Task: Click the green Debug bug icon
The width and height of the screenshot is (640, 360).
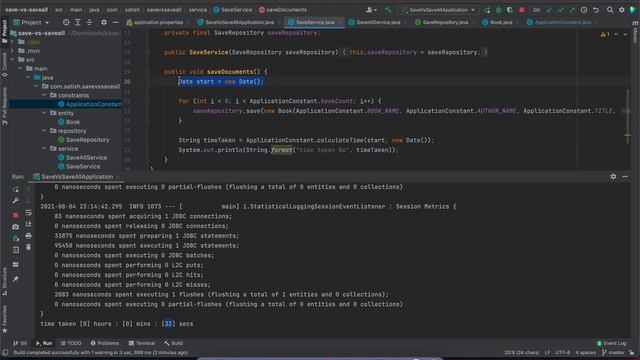Action: pos(498,10)
